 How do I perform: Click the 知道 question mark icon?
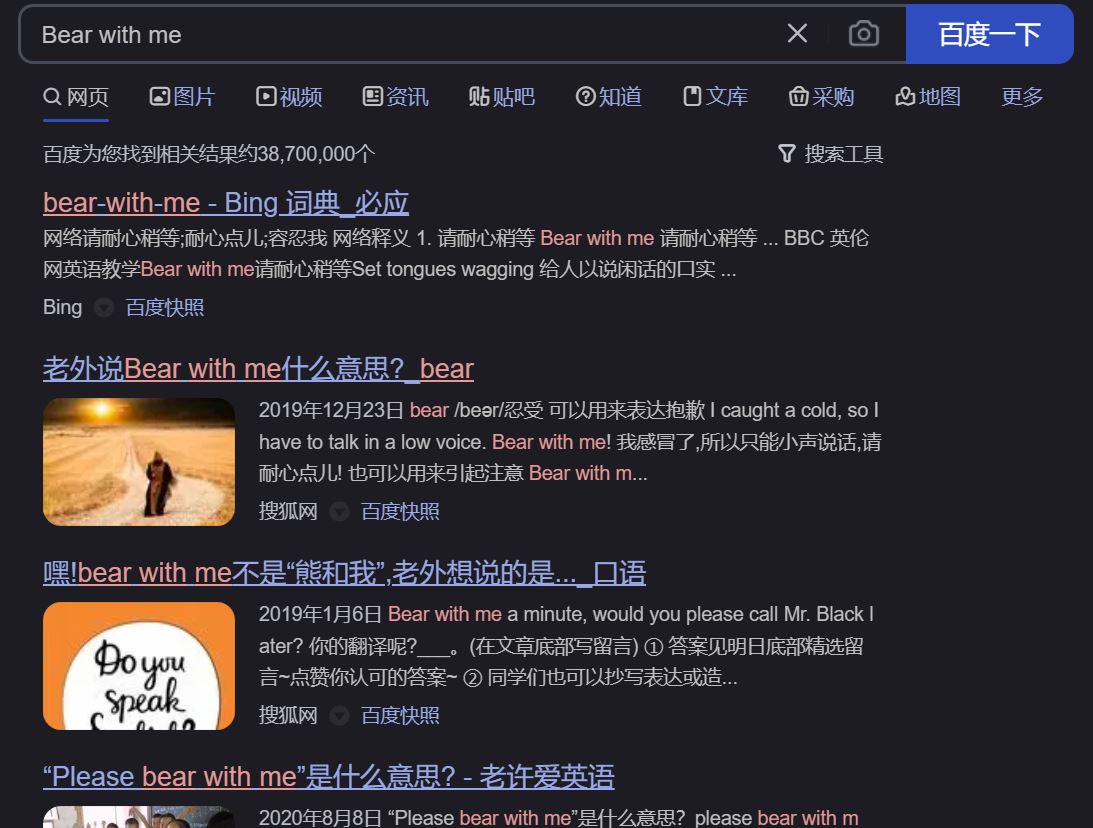(x=586, y=96)
